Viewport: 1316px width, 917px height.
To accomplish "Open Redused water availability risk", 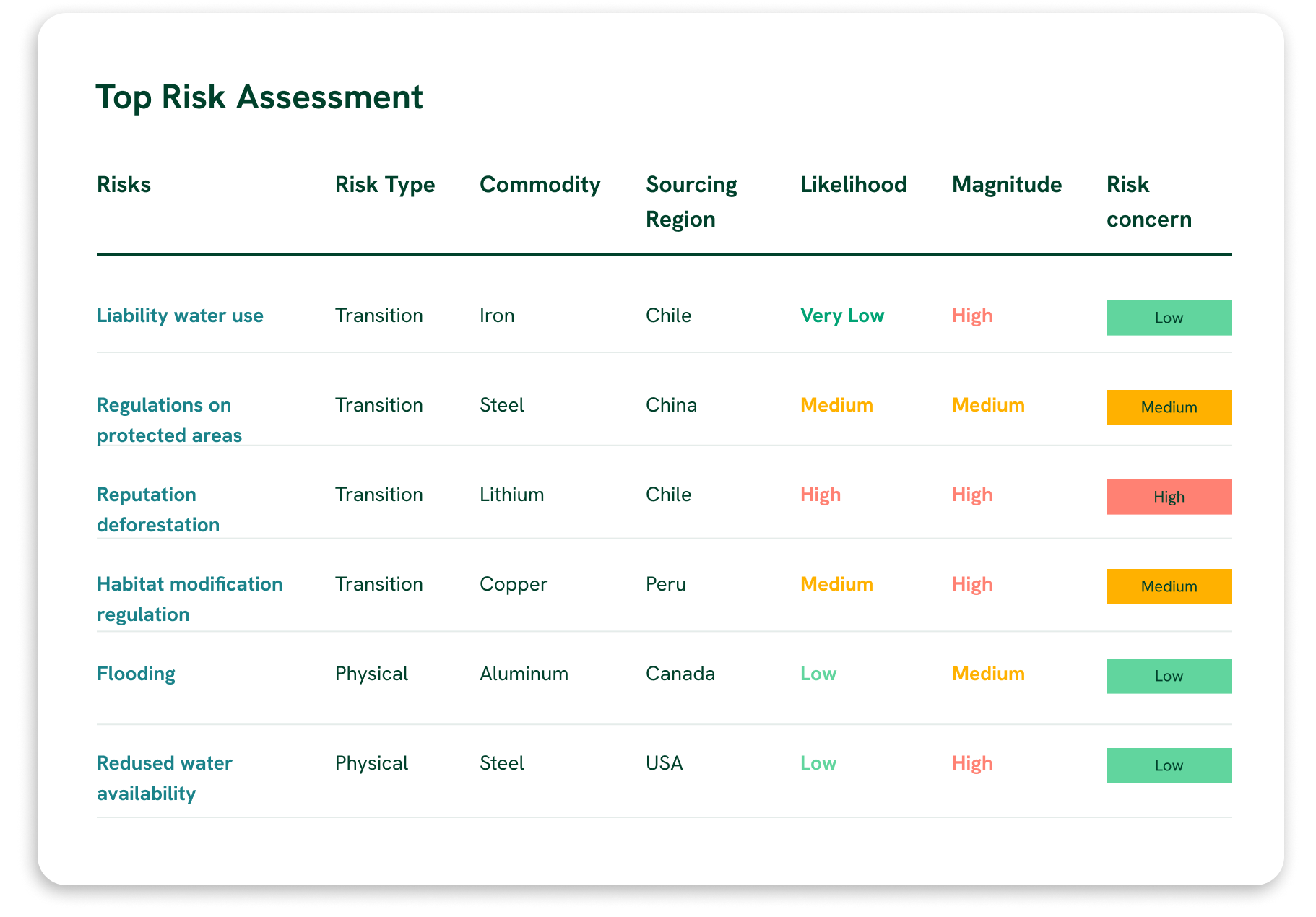I will (x=165, y=778).
